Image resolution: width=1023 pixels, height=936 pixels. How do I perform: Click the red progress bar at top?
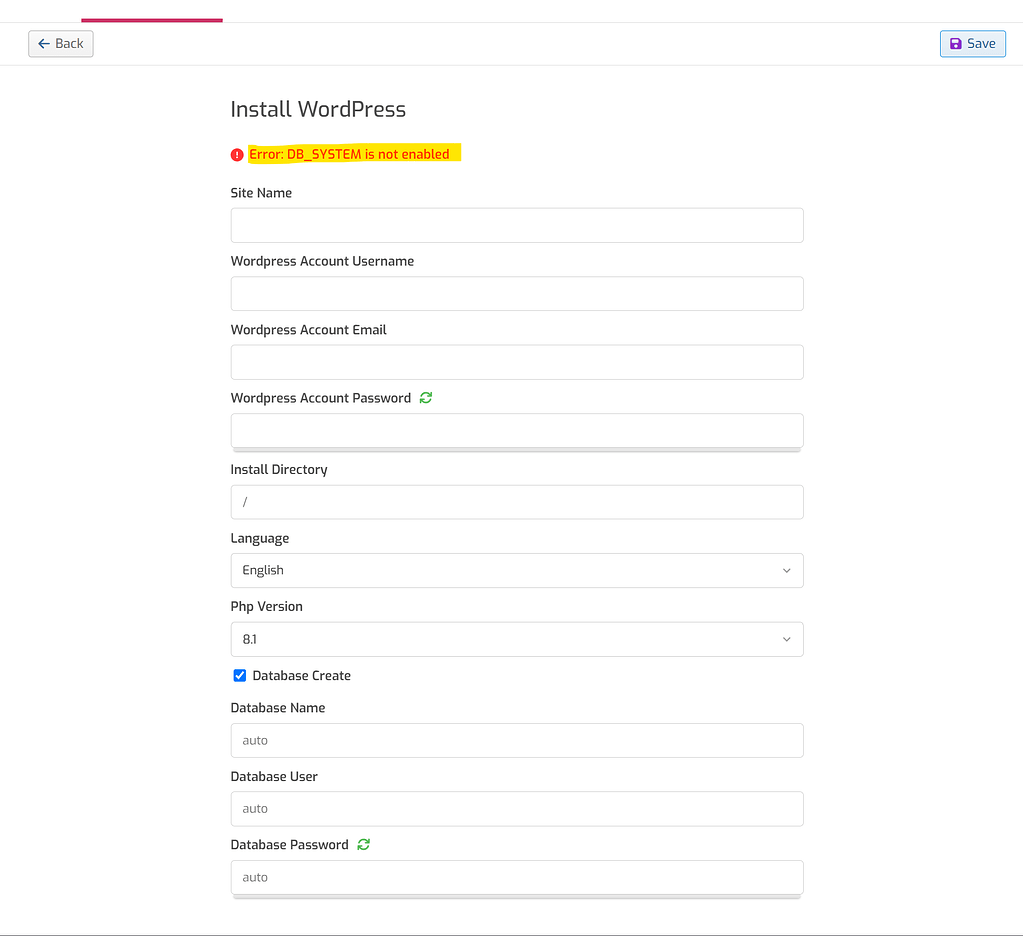click(151, 18)
